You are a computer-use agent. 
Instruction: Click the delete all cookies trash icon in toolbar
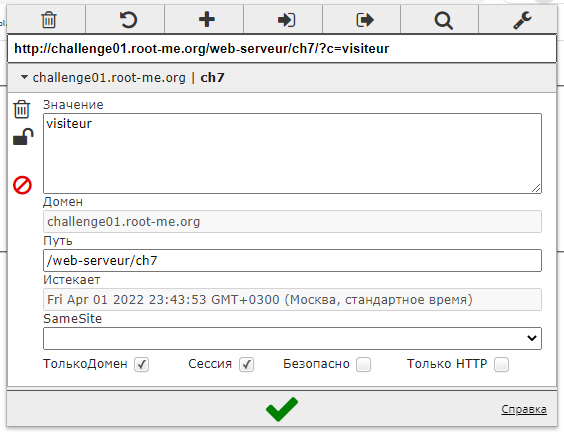pos(49,19)
